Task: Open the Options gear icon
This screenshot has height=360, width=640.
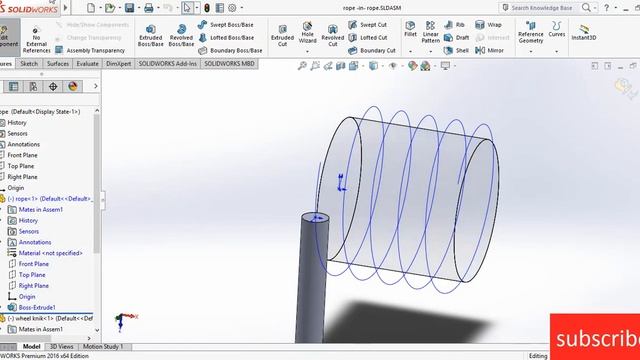Action: coord(232,8)
